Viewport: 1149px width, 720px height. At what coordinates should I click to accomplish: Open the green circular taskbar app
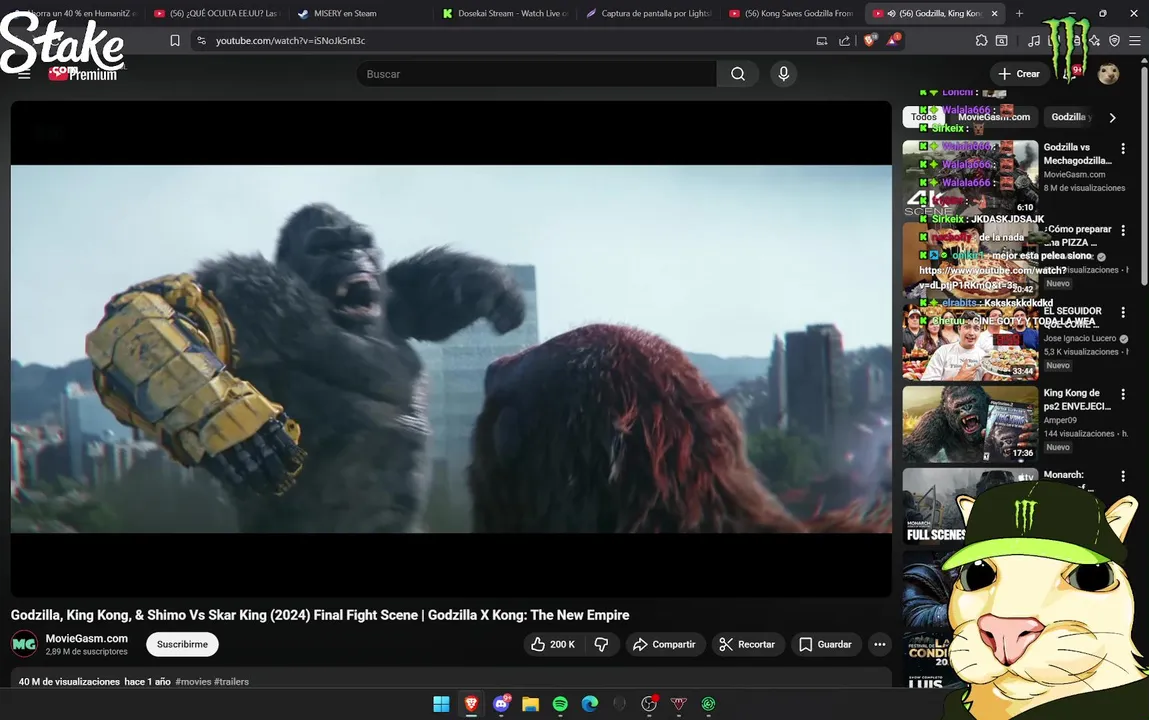point(708,704)
